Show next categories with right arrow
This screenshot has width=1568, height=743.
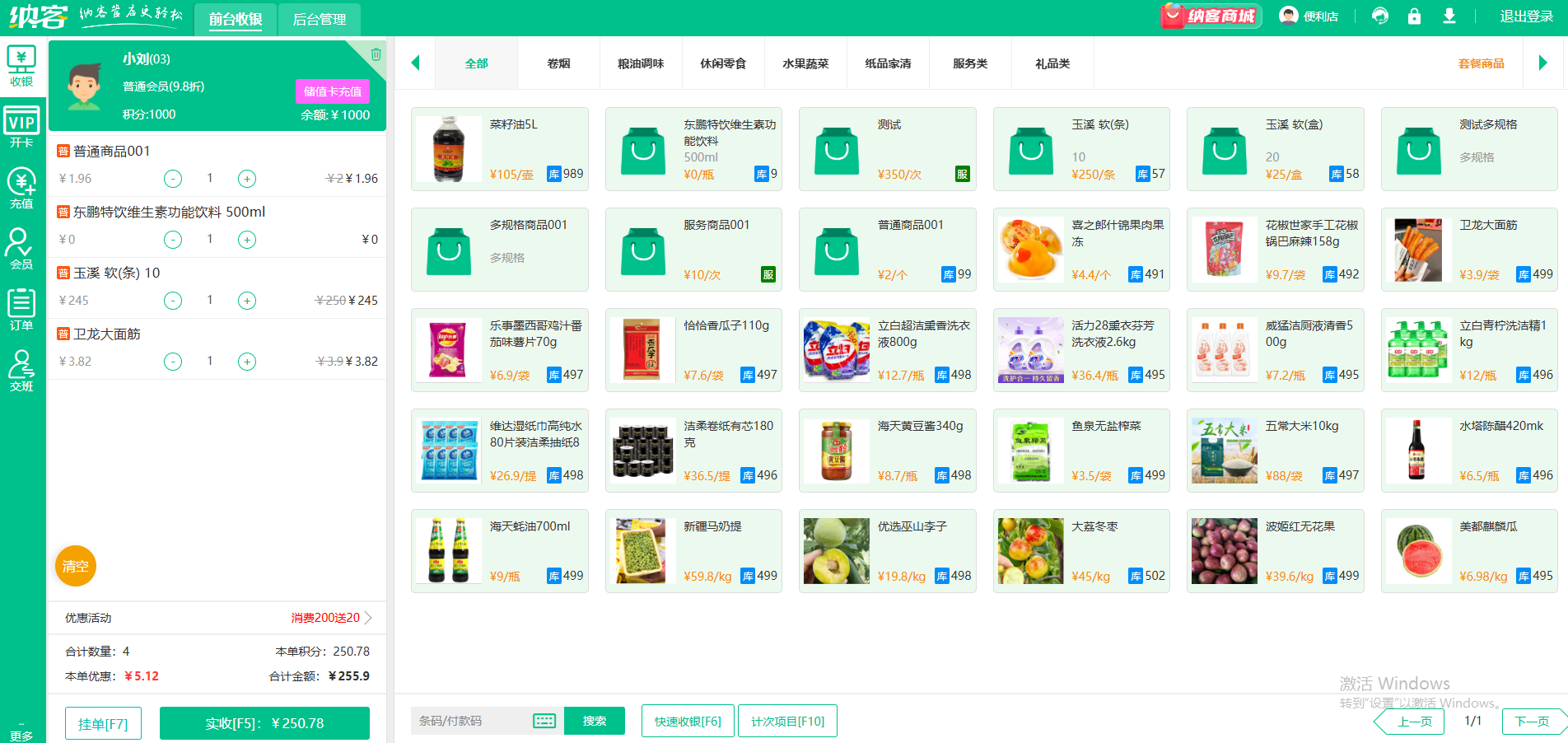[1542, 63]
